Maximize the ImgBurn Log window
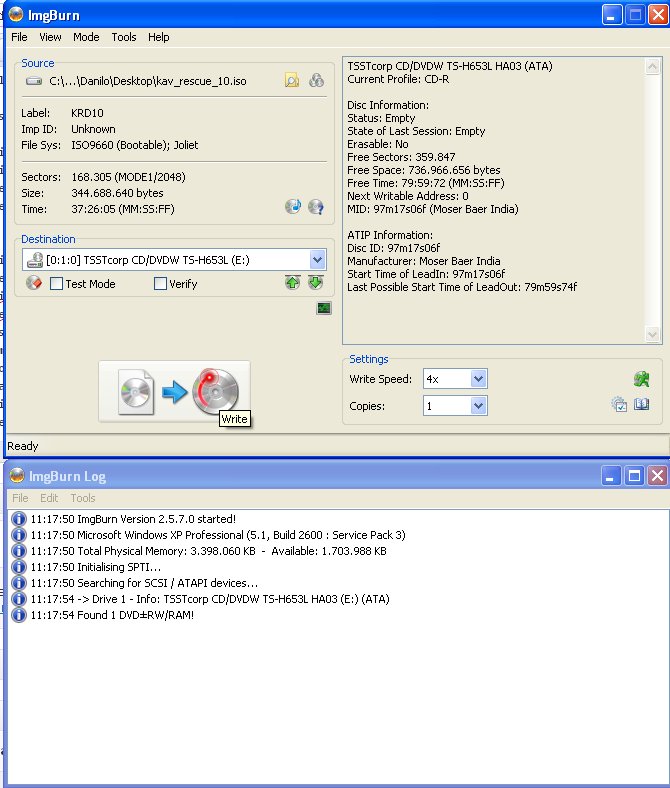Viewport: 670px width, 788px height. 634,475
